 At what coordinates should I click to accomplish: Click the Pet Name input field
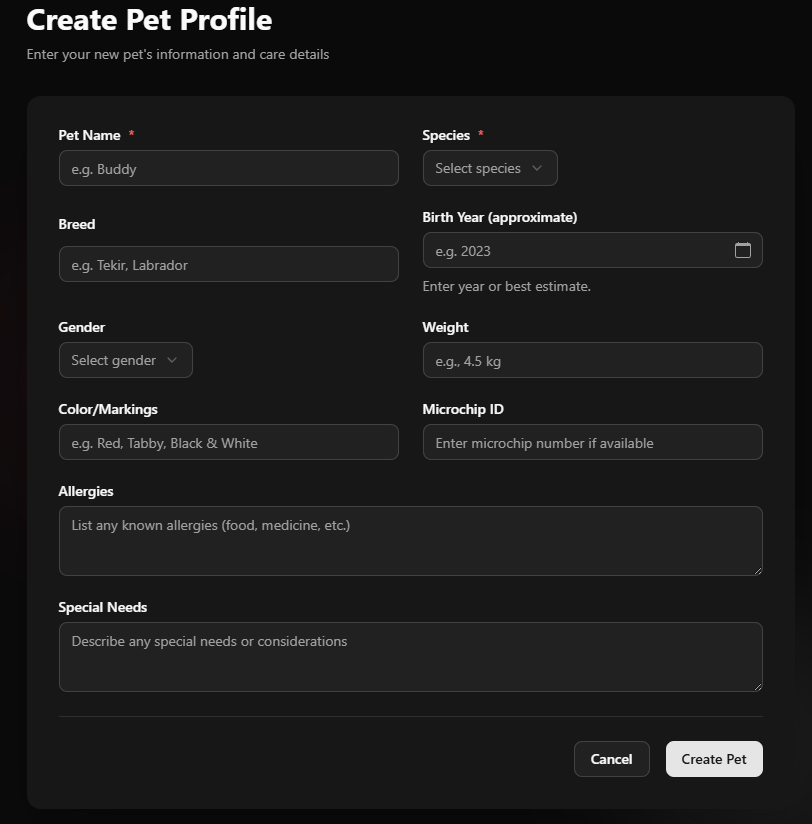pyautogui.click(x=228, y=168)
